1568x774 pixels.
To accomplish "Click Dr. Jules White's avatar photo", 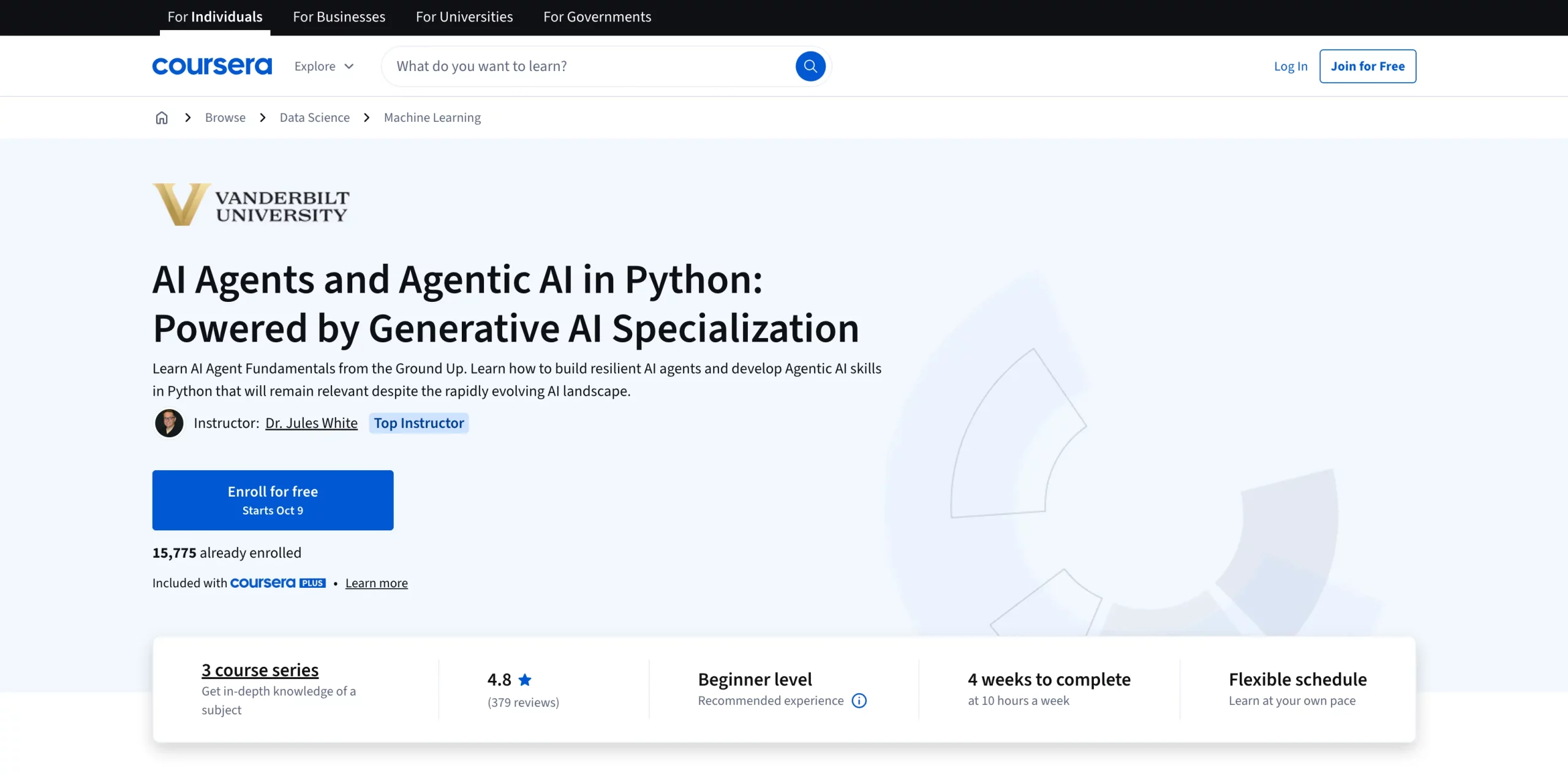I will pyautogui.click(x=169, y=423).
